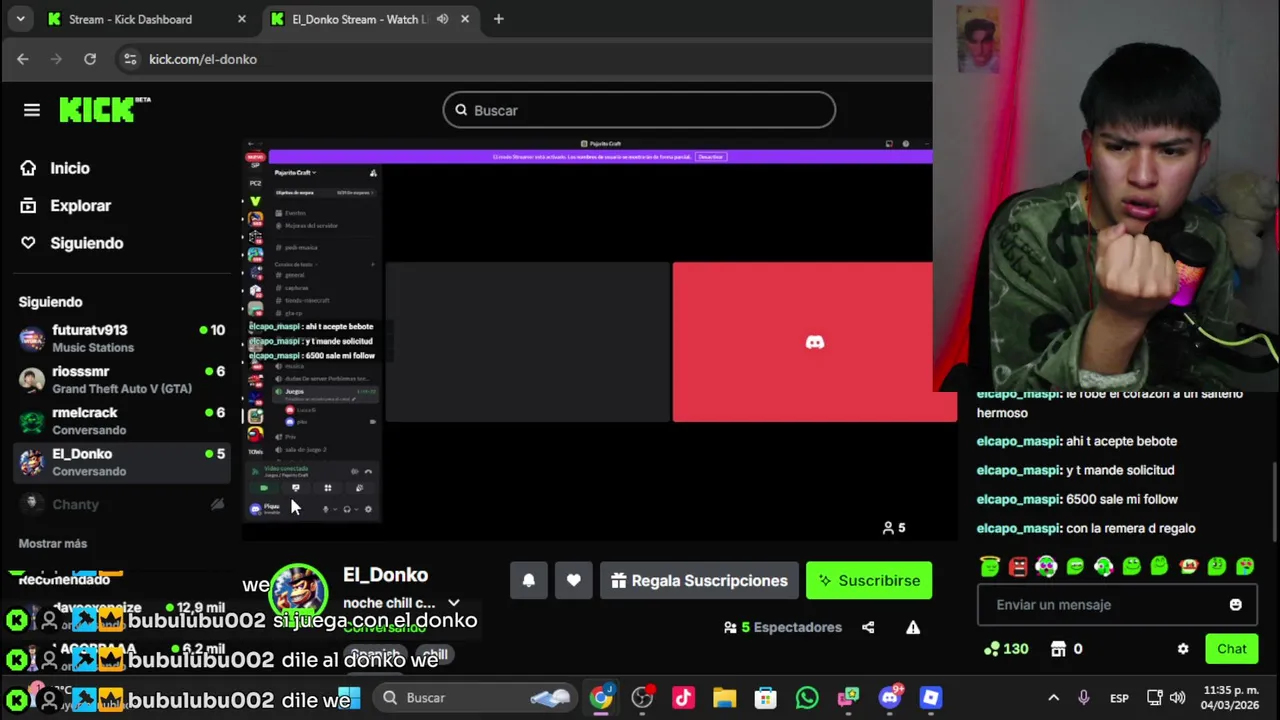This screenshot has height=720, width=1280.
Task: Open OBS Studio from the taskbar
Action: [642, 698]
